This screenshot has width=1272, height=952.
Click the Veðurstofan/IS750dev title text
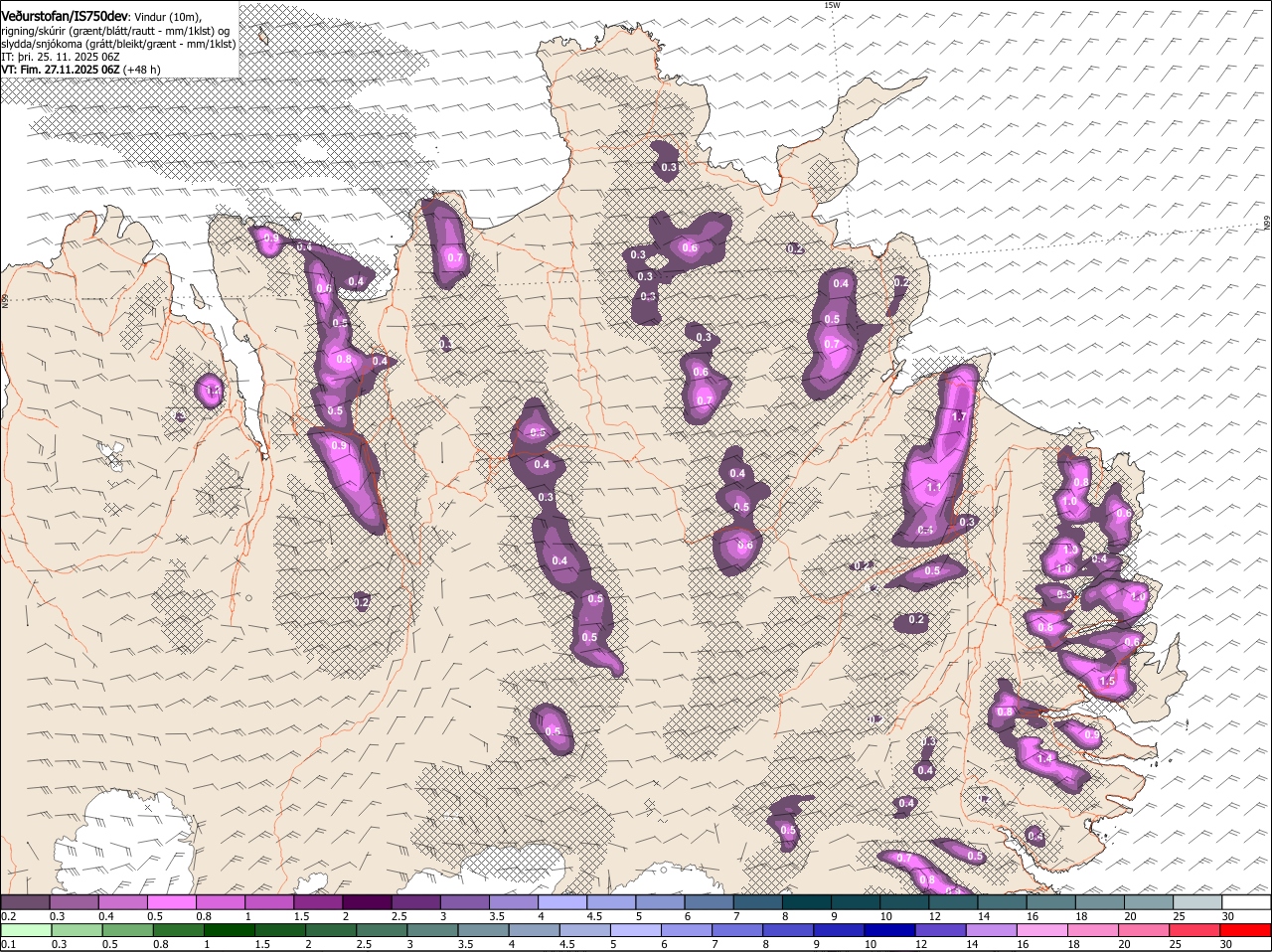click(65, 16)
